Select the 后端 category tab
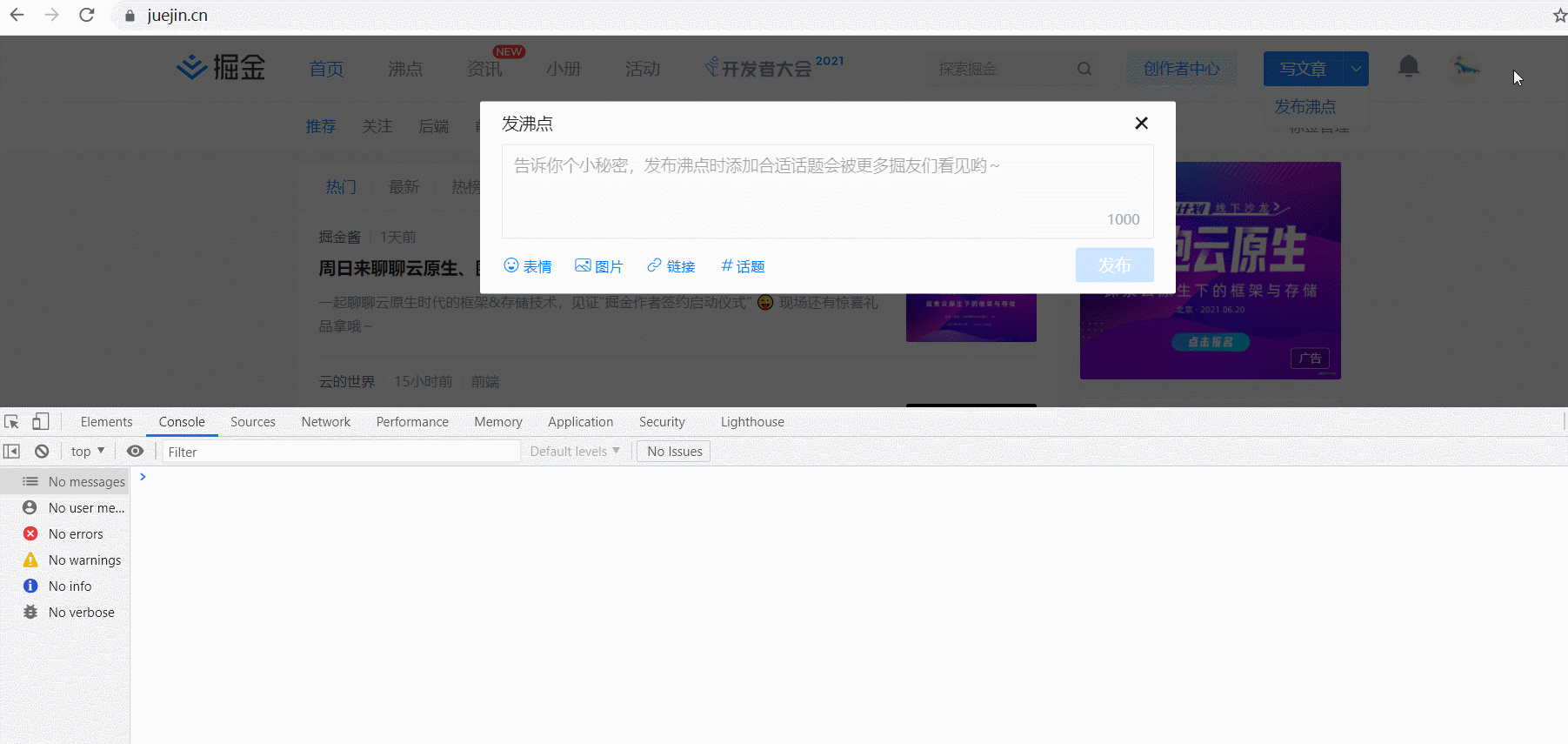The width and height of the screenshot is (1568, 744). (434, 126)
